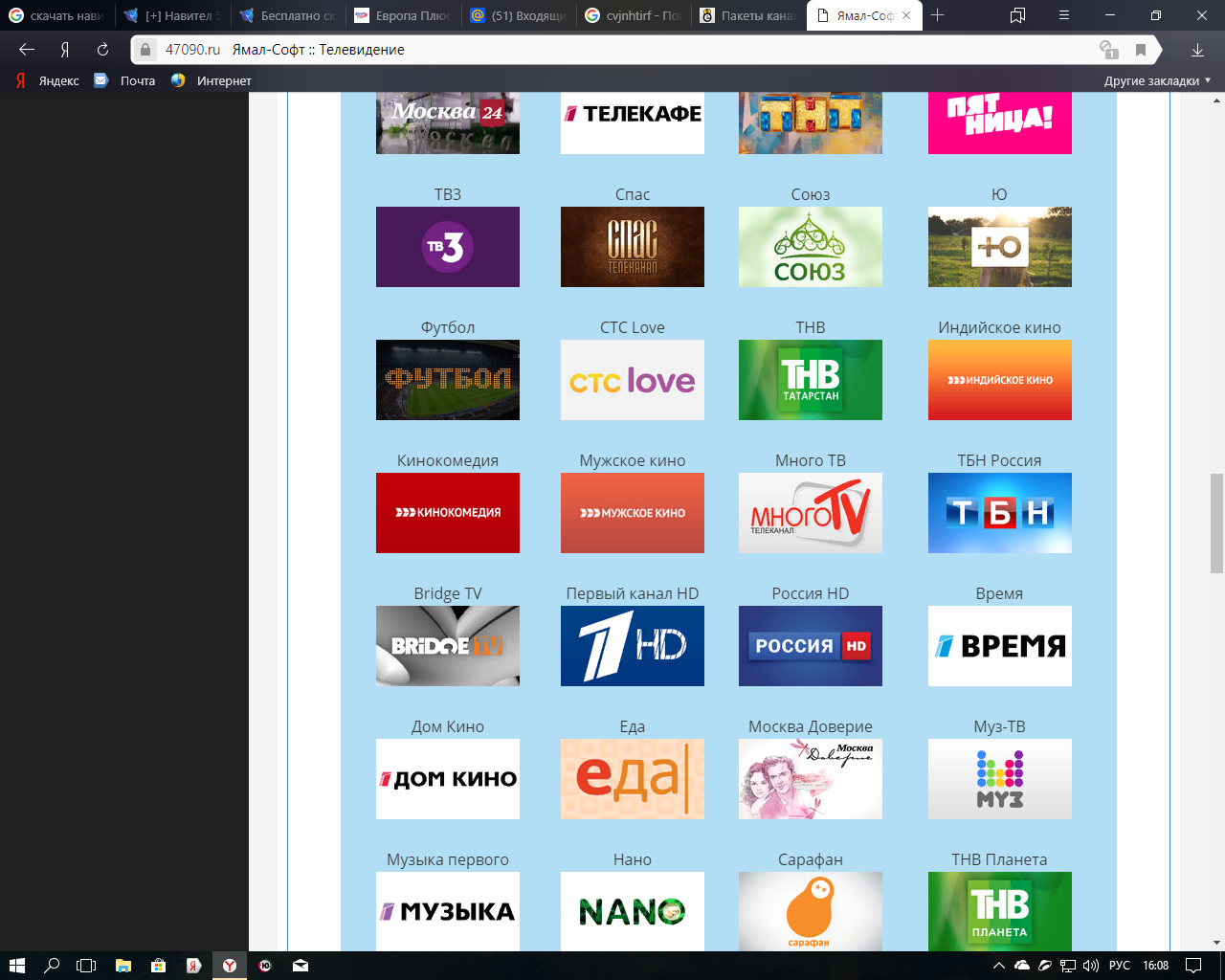Select the Еда channel logo

pyautogui.click(x=633, y=779)
